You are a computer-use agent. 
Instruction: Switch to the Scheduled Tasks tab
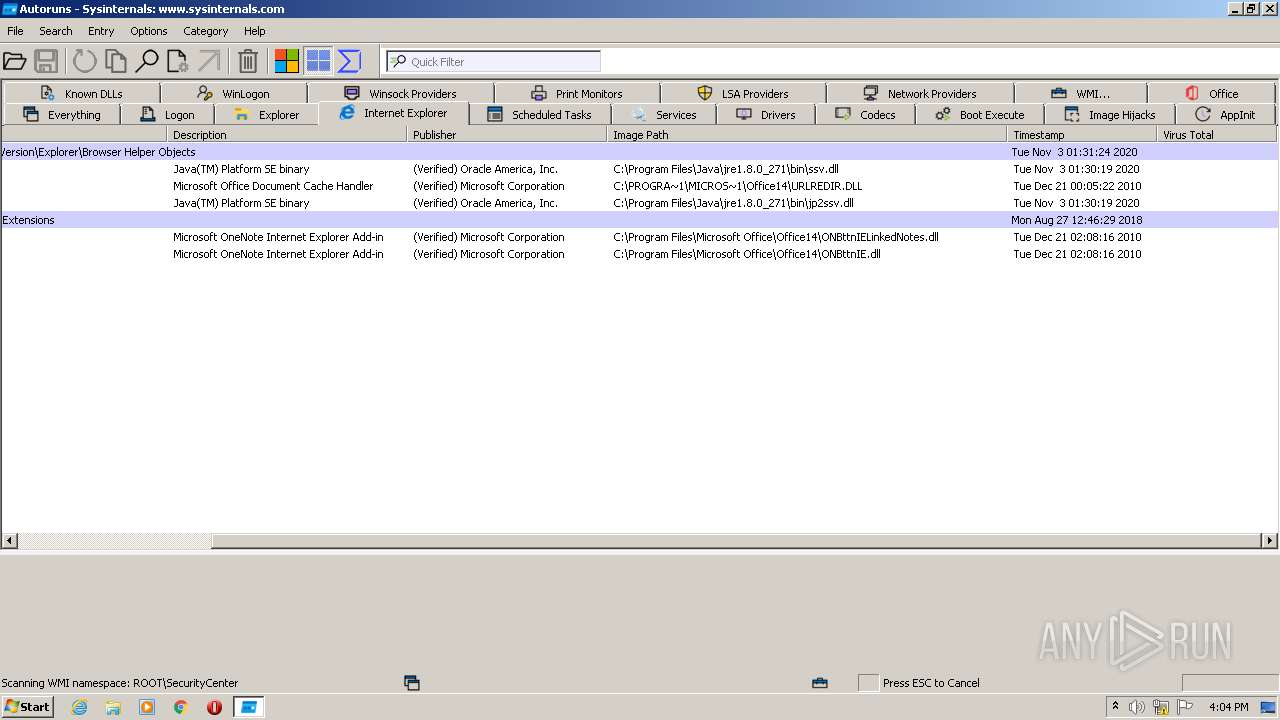click(x=540, y=114)
